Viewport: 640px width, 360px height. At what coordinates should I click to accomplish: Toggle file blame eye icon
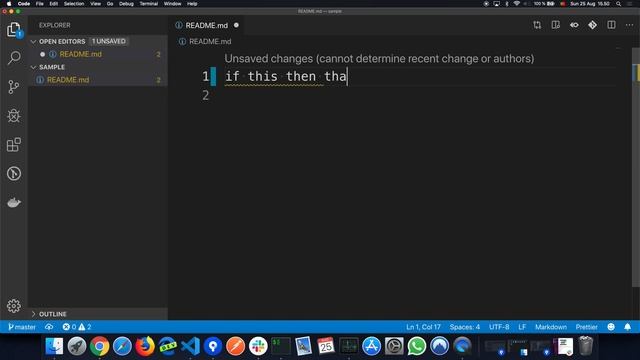click(x=574, y=25)
